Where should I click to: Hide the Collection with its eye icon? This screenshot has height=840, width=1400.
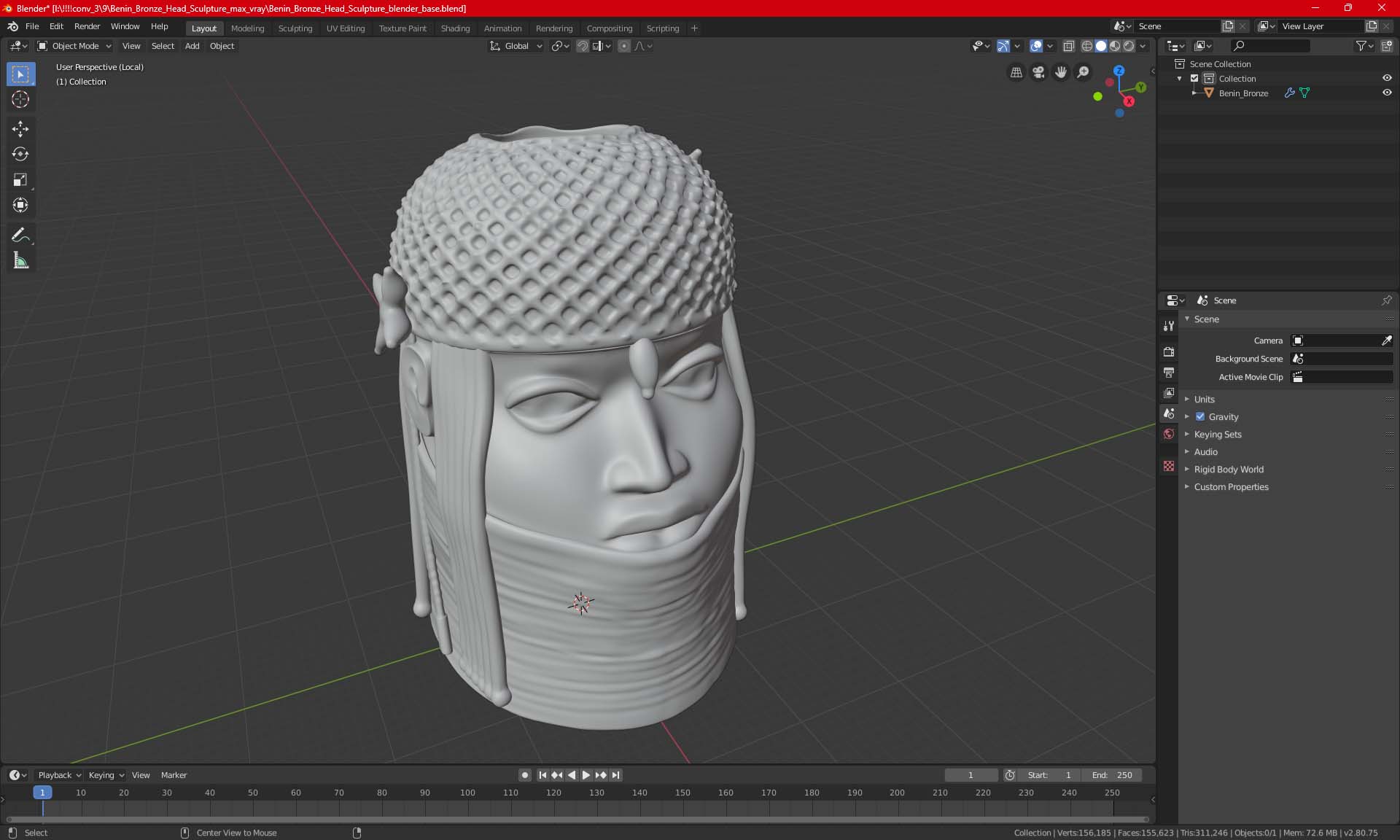(1387, 78)
